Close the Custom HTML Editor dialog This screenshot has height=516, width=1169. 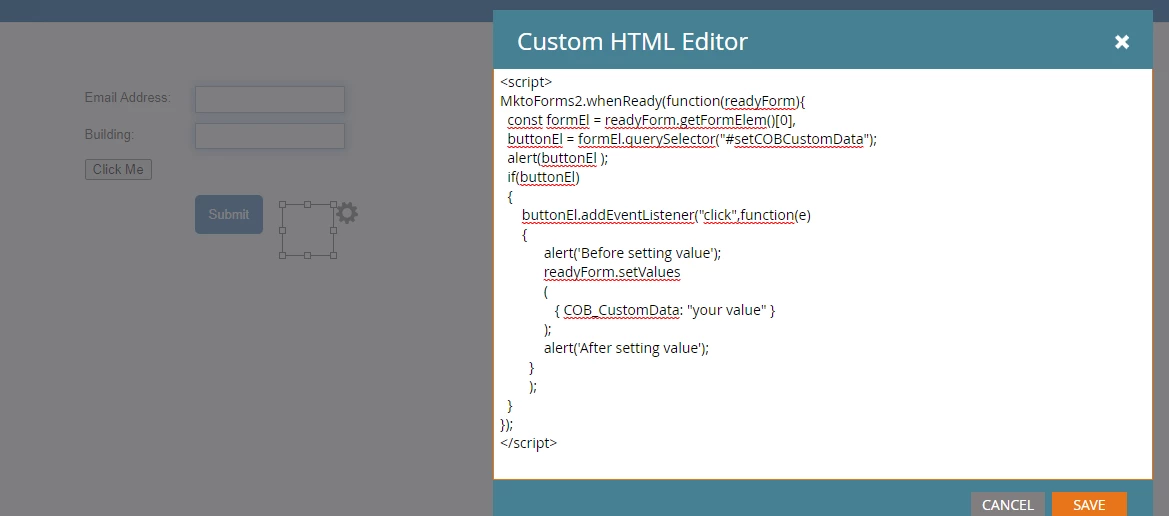(x=1121, y=43)
